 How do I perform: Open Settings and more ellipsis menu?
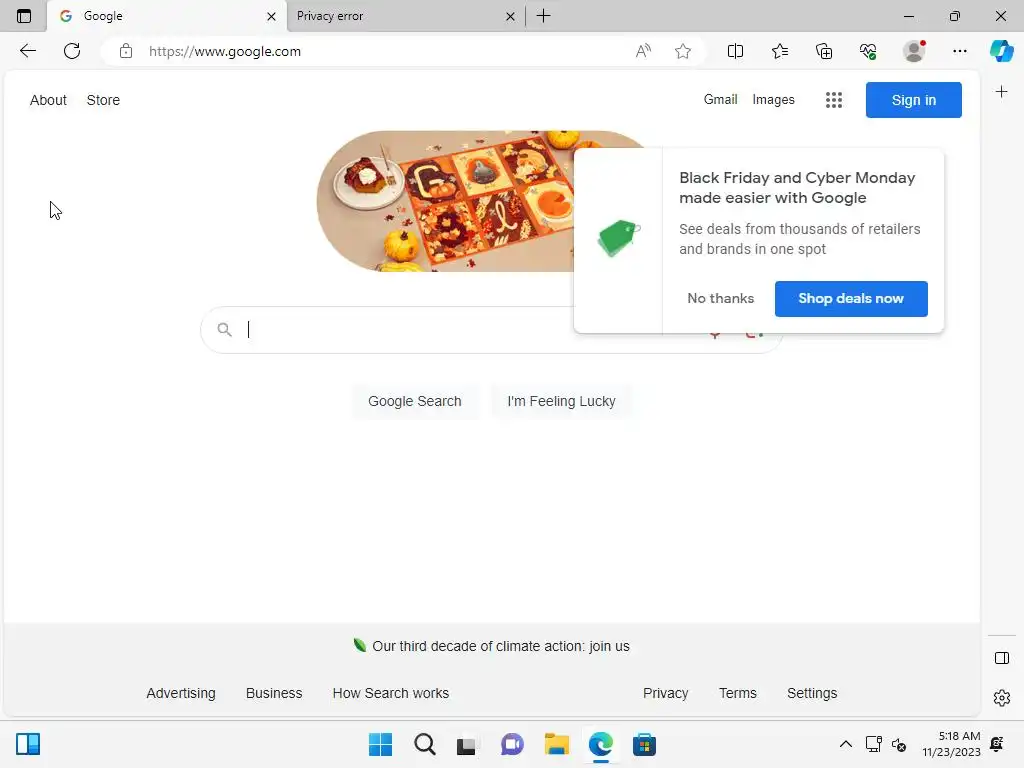tap(959, 51)
